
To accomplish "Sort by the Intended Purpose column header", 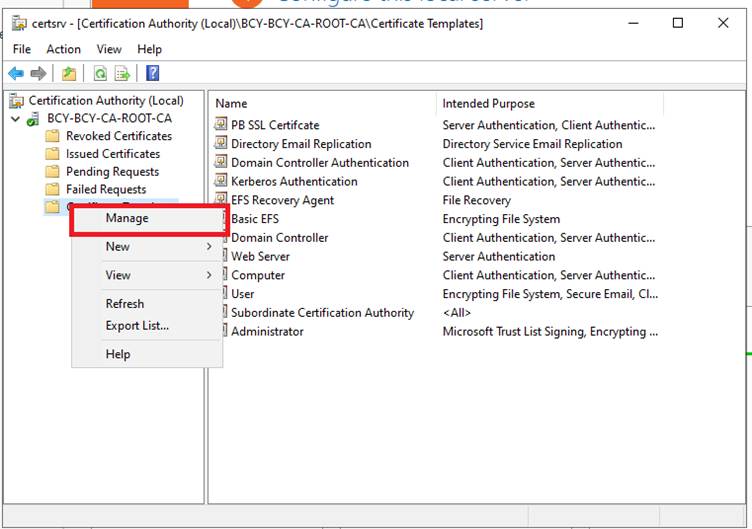I will (488, 103).
